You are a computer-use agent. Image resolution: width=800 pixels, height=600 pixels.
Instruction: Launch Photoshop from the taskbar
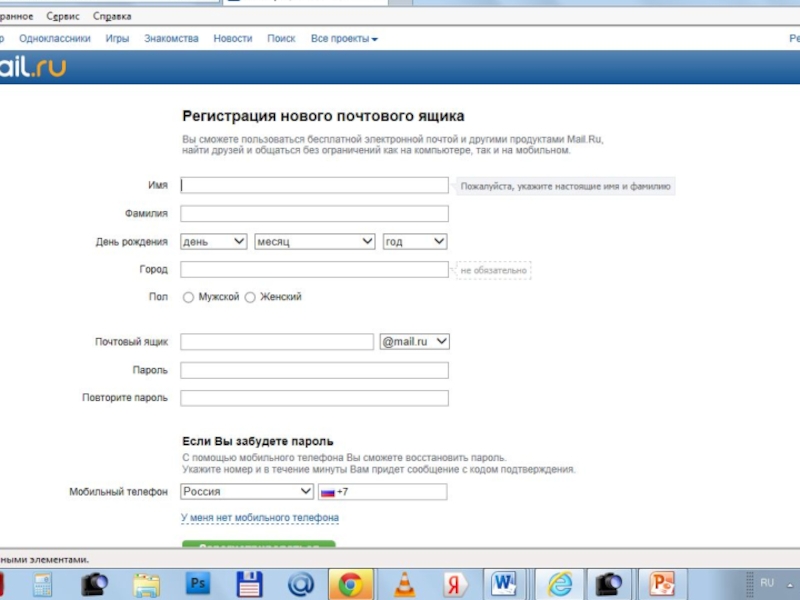click(x=197, y=583)
